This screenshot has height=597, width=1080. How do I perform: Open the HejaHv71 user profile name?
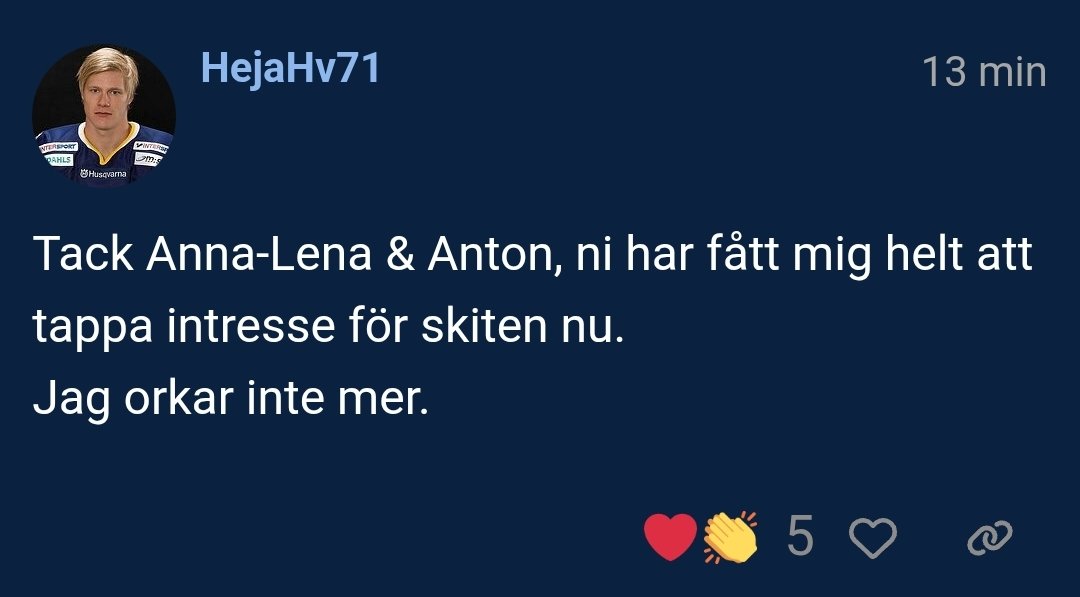[290, 69]
